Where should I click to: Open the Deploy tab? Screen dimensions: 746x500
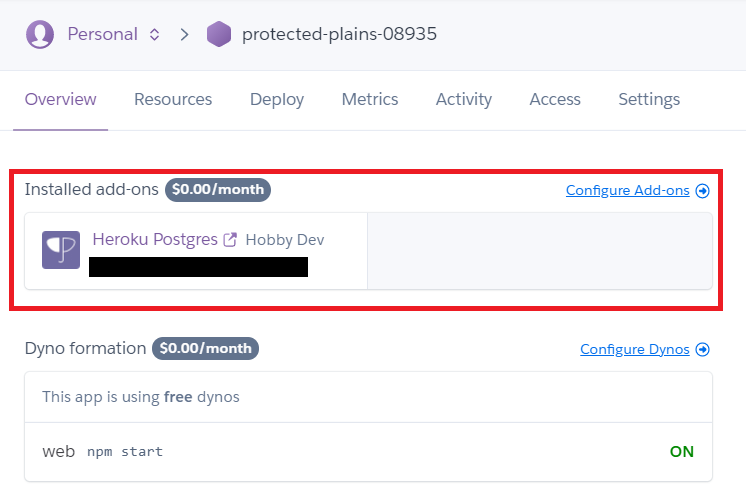pyautogui.click(x=277, y=99)
